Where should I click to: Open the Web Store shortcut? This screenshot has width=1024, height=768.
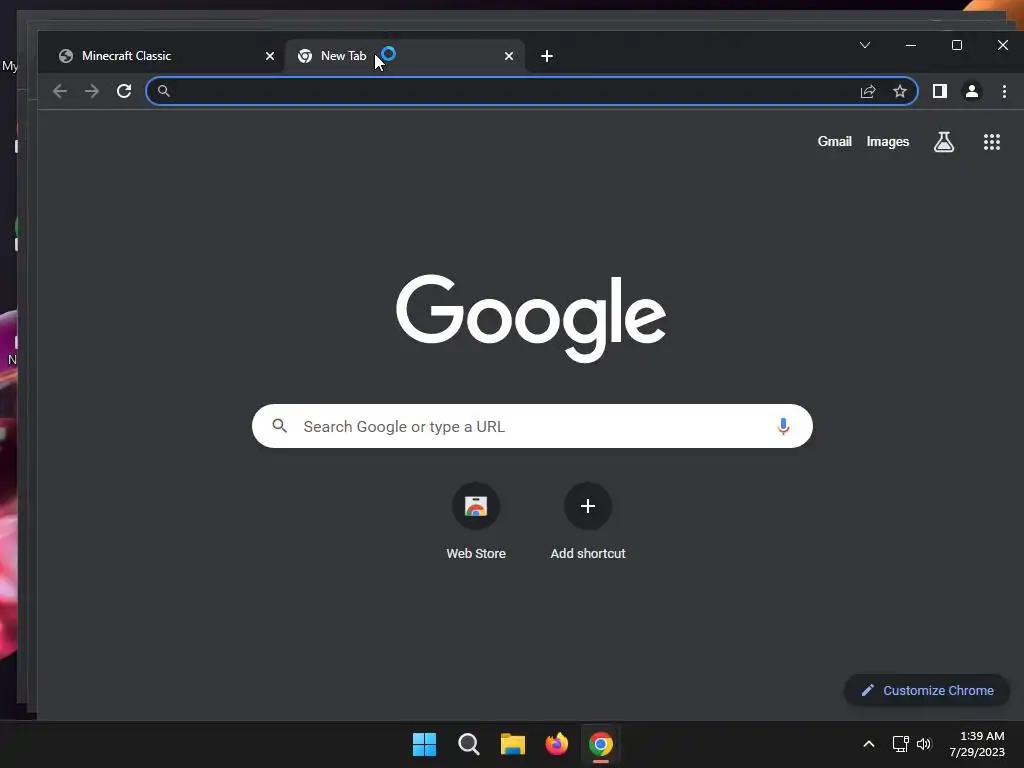pos(476,521)
